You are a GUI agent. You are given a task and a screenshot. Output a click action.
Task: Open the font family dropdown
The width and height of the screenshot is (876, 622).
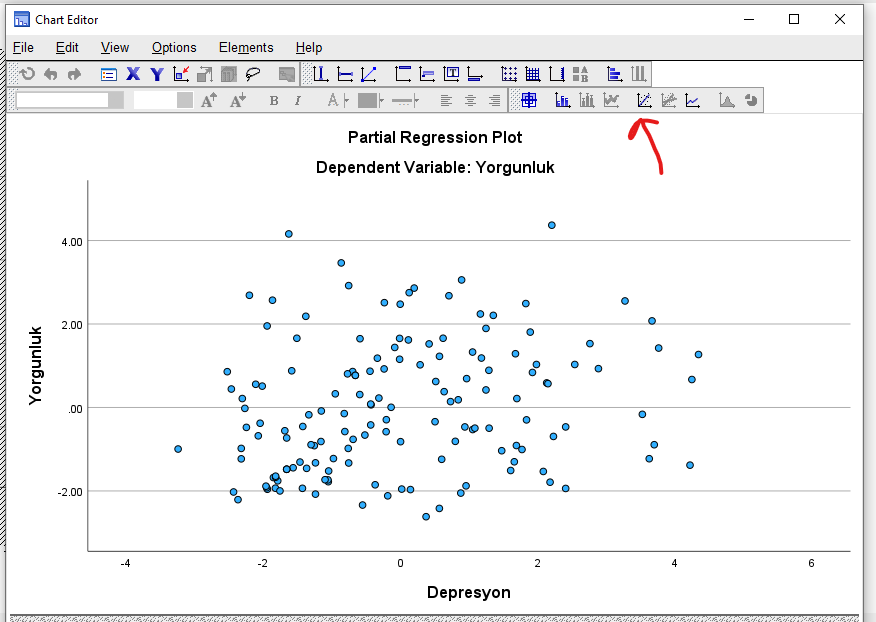(x=115, y=100)
